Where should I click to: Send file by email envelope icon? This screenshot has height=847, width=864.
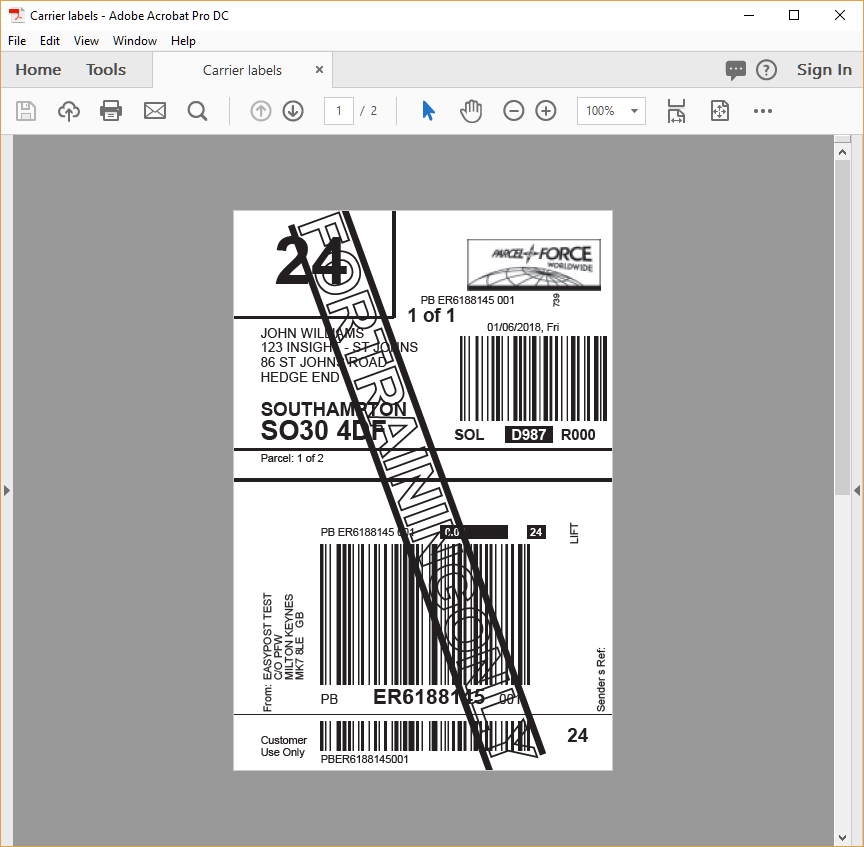155,111
